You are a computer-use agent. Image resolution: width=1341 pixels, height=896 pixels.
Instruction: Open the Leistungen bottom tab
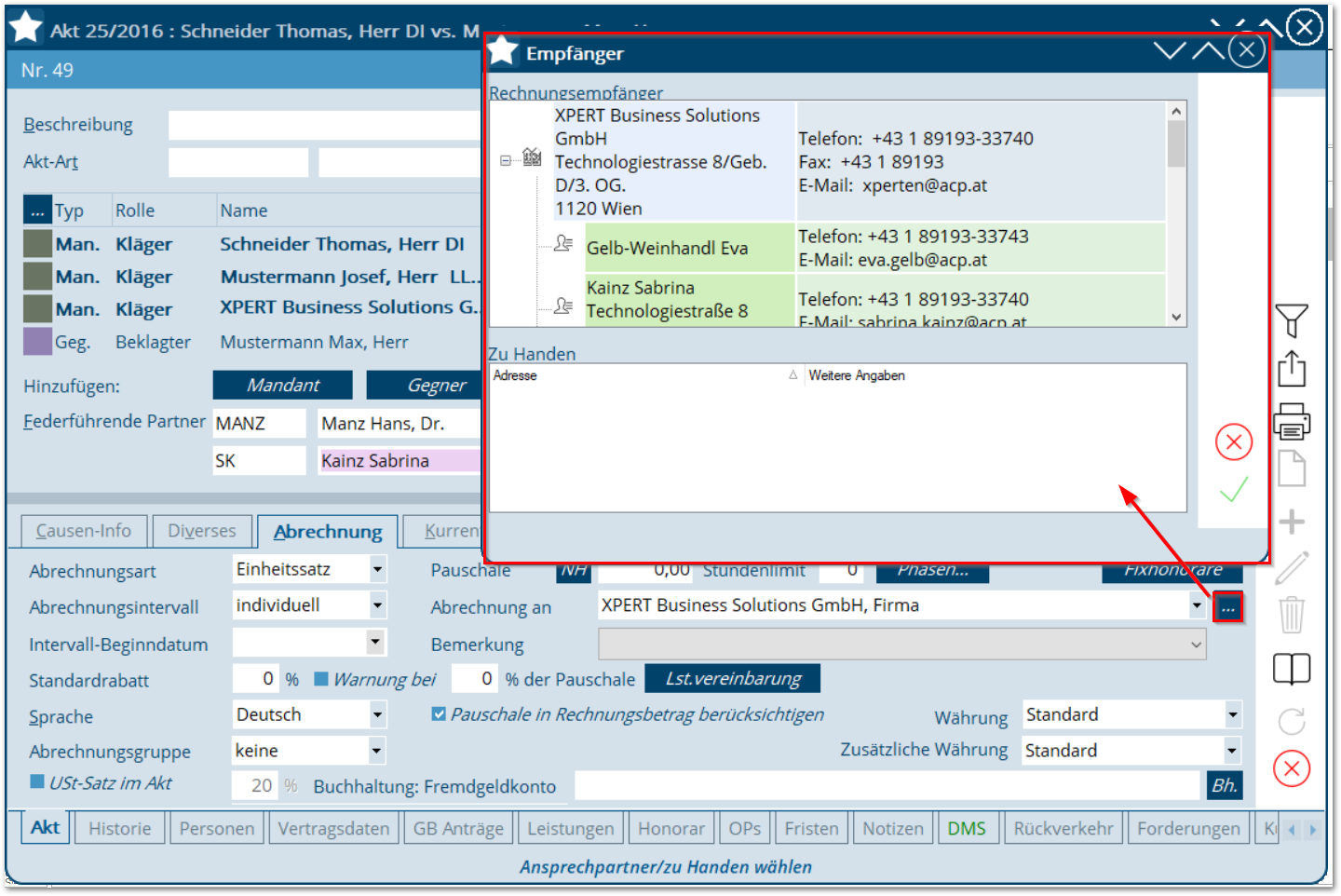coord(571,828)
